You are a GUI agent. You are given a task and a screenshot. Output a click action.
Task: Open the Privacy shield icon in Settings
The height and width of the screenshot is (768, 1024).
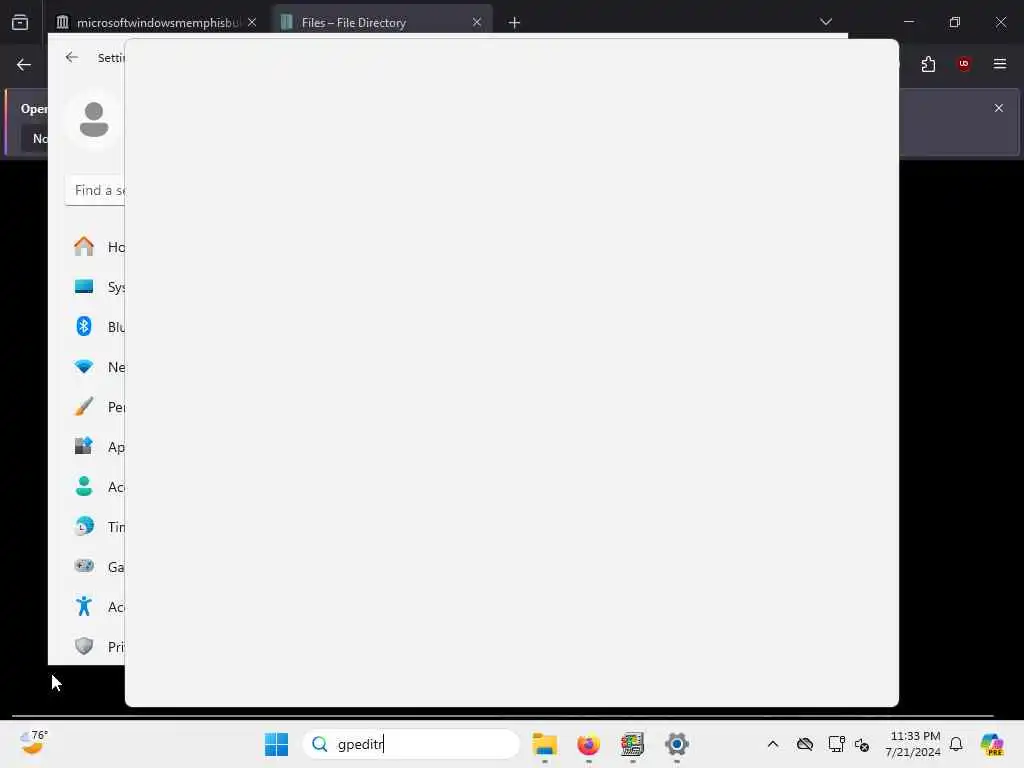[x=84, y=646]
